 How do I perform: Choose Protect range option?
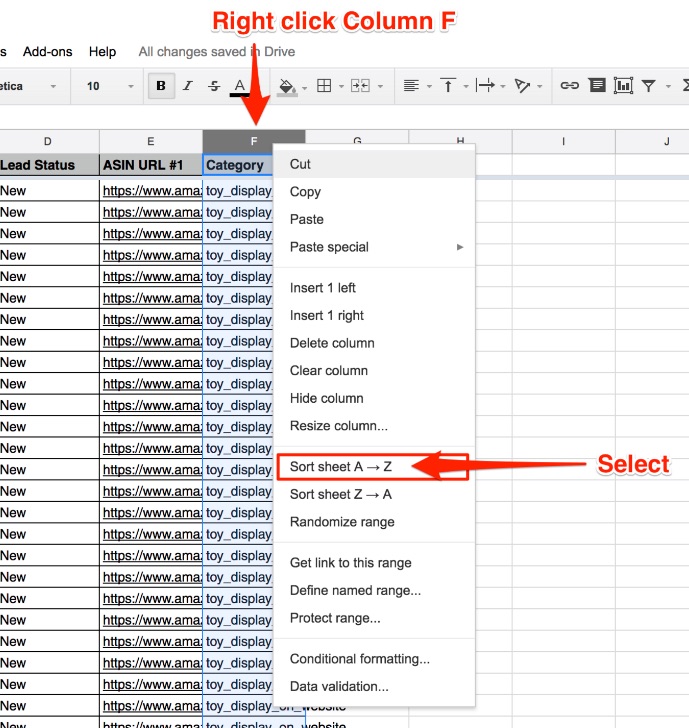[374, 618]
